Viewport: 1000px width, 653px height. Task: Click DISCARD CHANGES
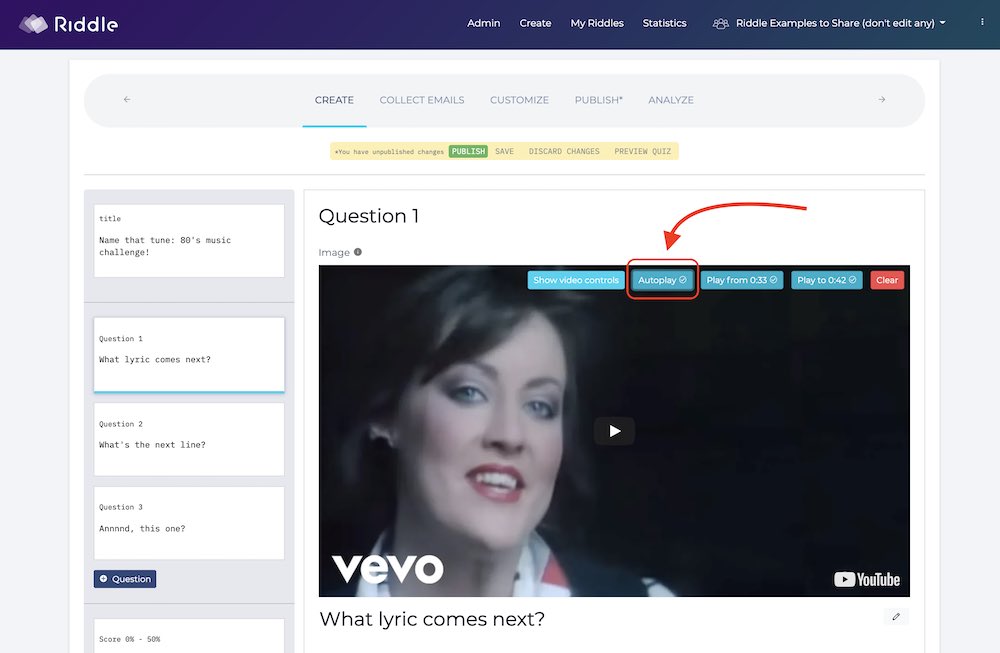pos(564,151)
